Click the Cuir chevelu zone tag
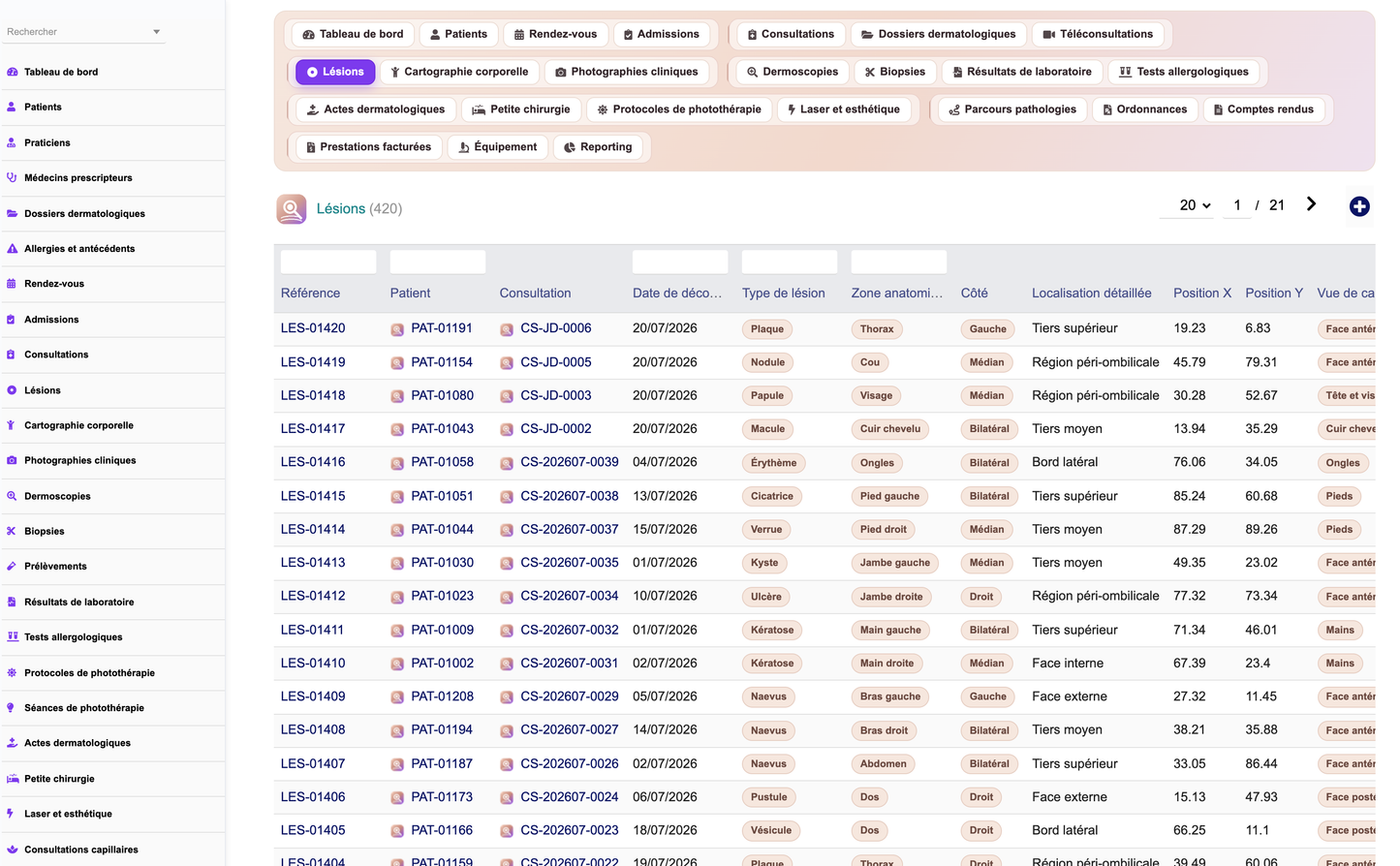 890,429
